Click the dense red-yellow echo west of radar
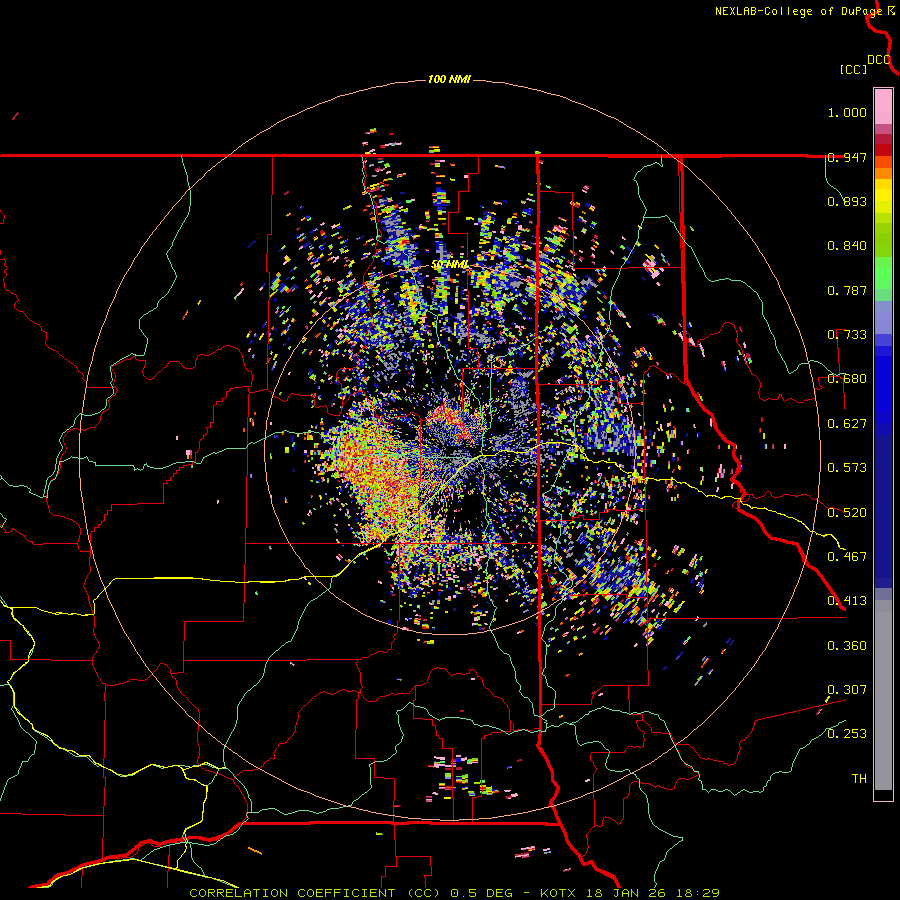 376,476
